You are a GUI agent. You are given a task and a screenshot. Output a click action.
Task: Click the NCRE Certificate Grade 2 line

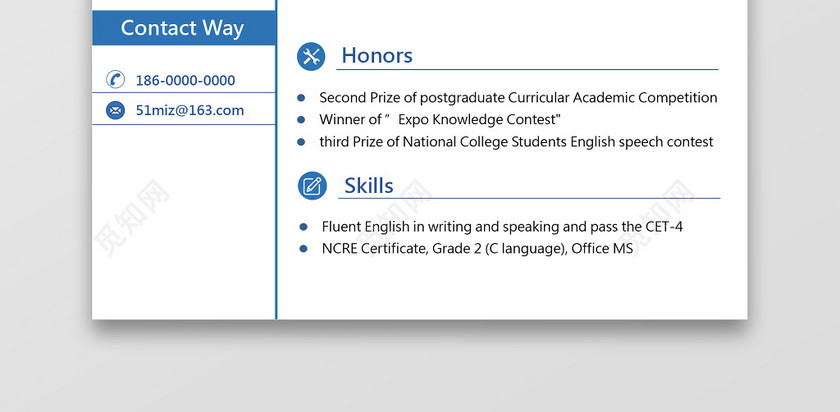[x=477, y=249]
